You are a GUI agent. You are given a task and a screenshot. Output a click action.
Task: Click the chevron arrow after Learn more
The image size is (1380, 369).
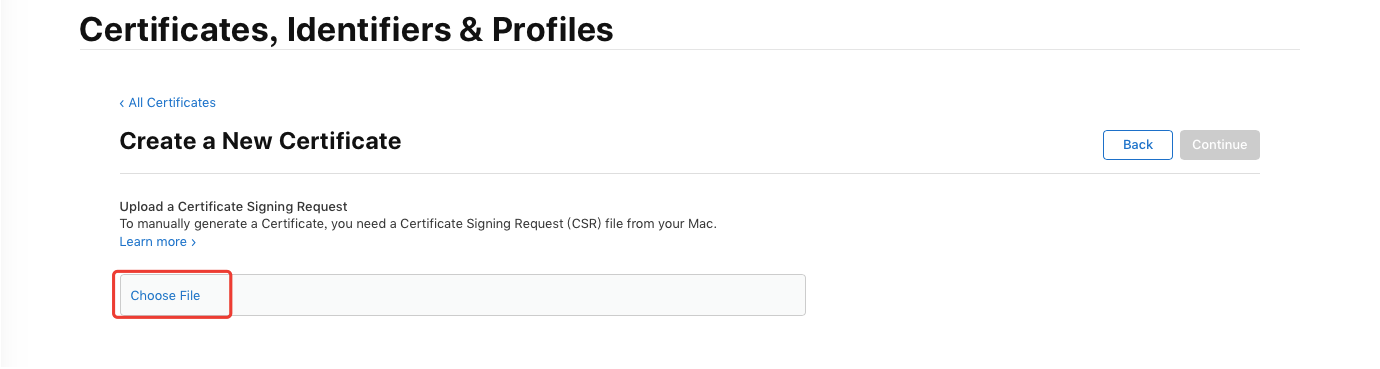[194, 242]
